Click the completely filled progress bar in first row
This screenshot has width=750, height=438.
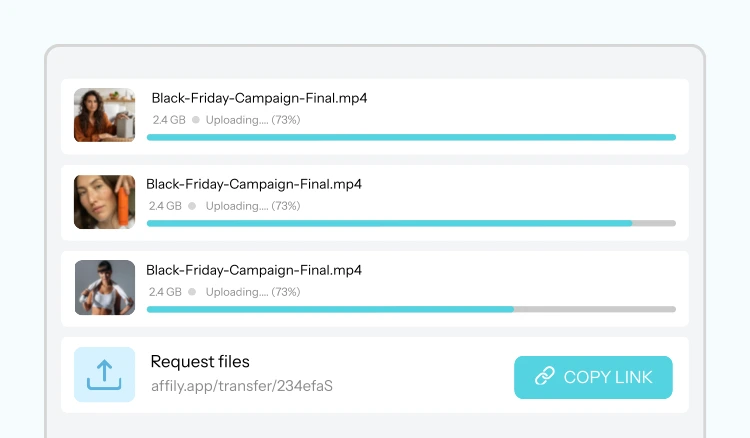411,137
